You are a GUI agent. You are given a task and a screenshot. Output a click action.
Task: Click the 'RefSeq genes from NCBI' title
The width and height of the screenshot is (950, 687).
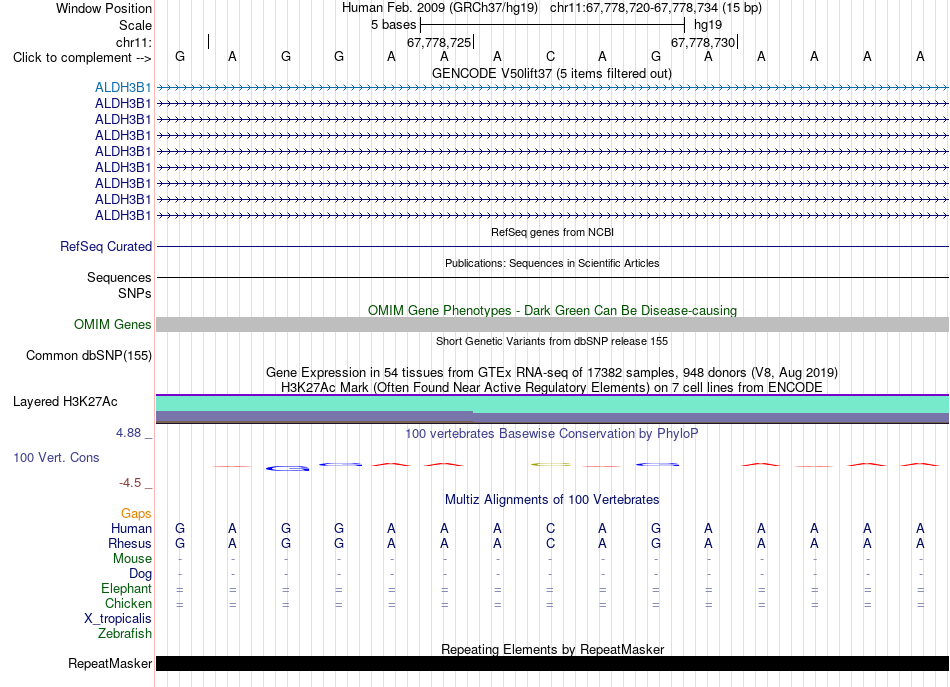coord(552,232)
